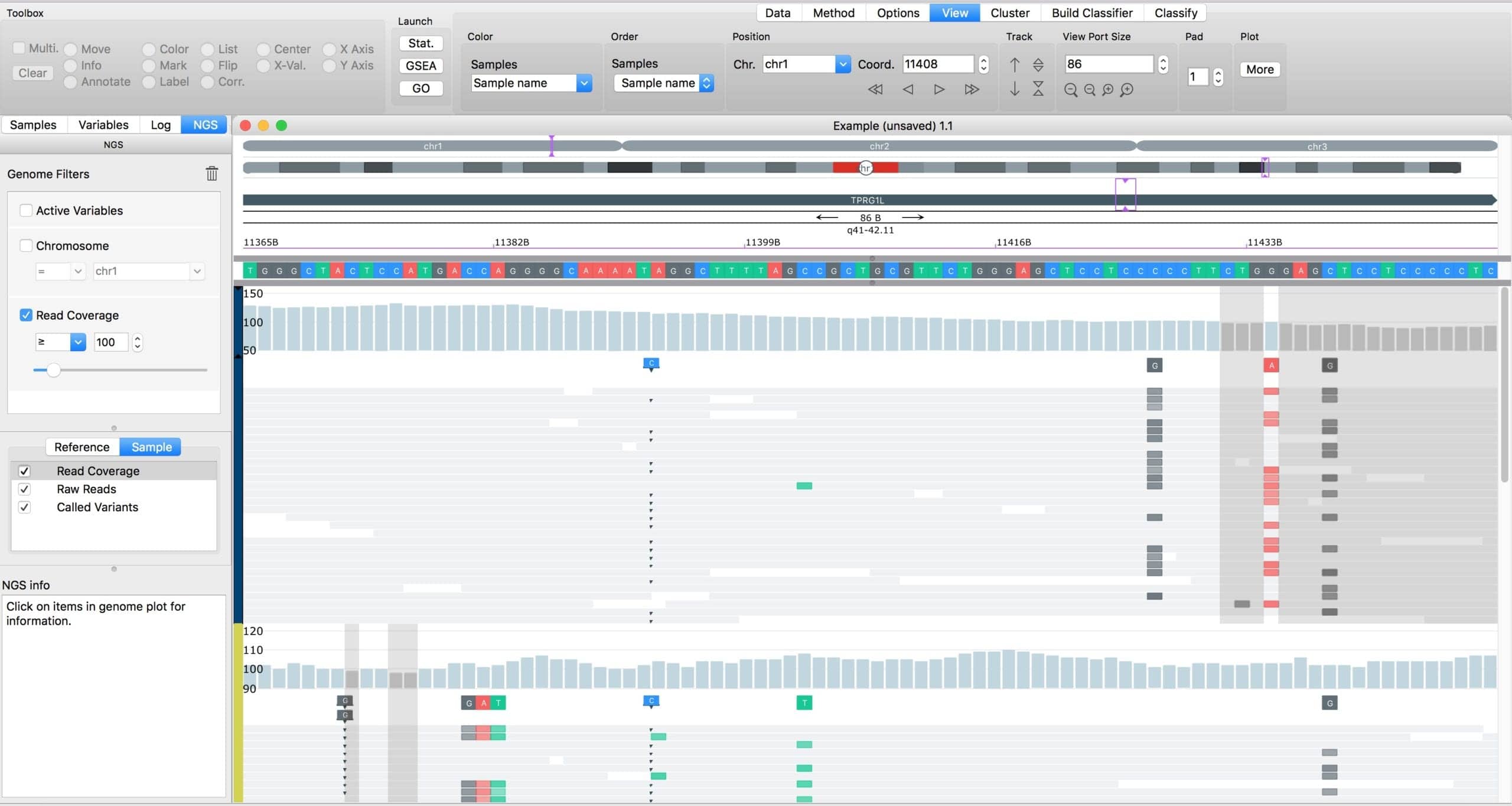Open the Chr. chromosome dropdown
Viewport: 1512px width, 806px height.
tap(842, 64)
